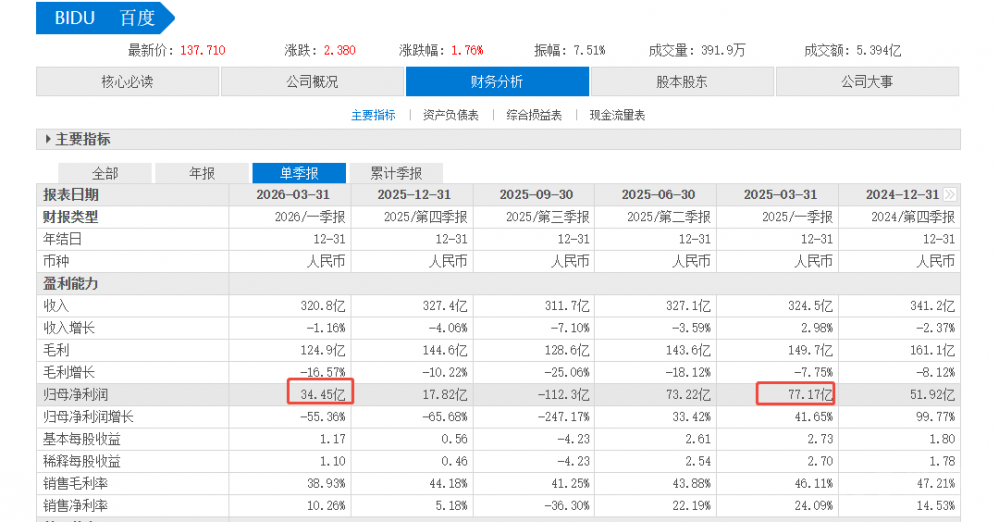Select the 财务分析 tab
Viewport: 999px width, 522px height.
pos(497,82)
